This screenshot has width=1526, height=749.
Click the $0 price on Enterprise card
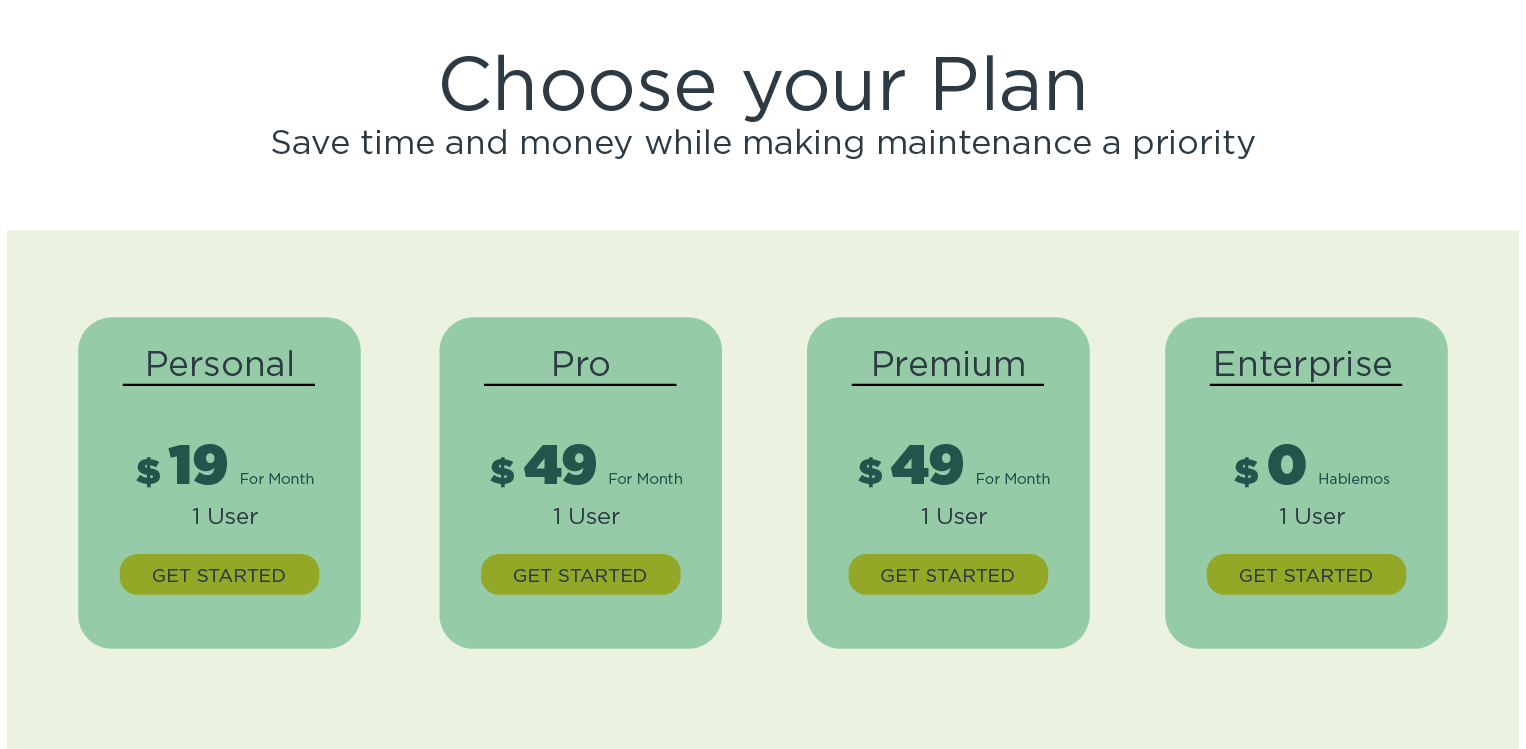(x=1271, y=466)
